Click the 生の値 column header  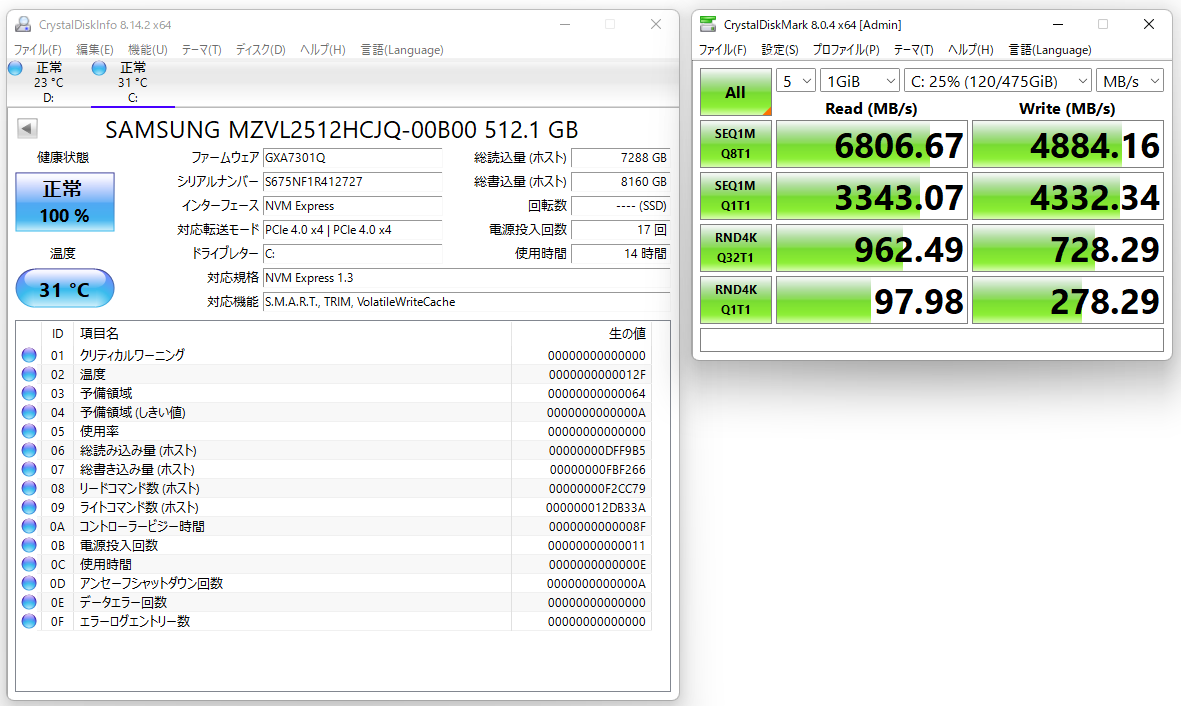pyautogui.click(x=581, y=333)
